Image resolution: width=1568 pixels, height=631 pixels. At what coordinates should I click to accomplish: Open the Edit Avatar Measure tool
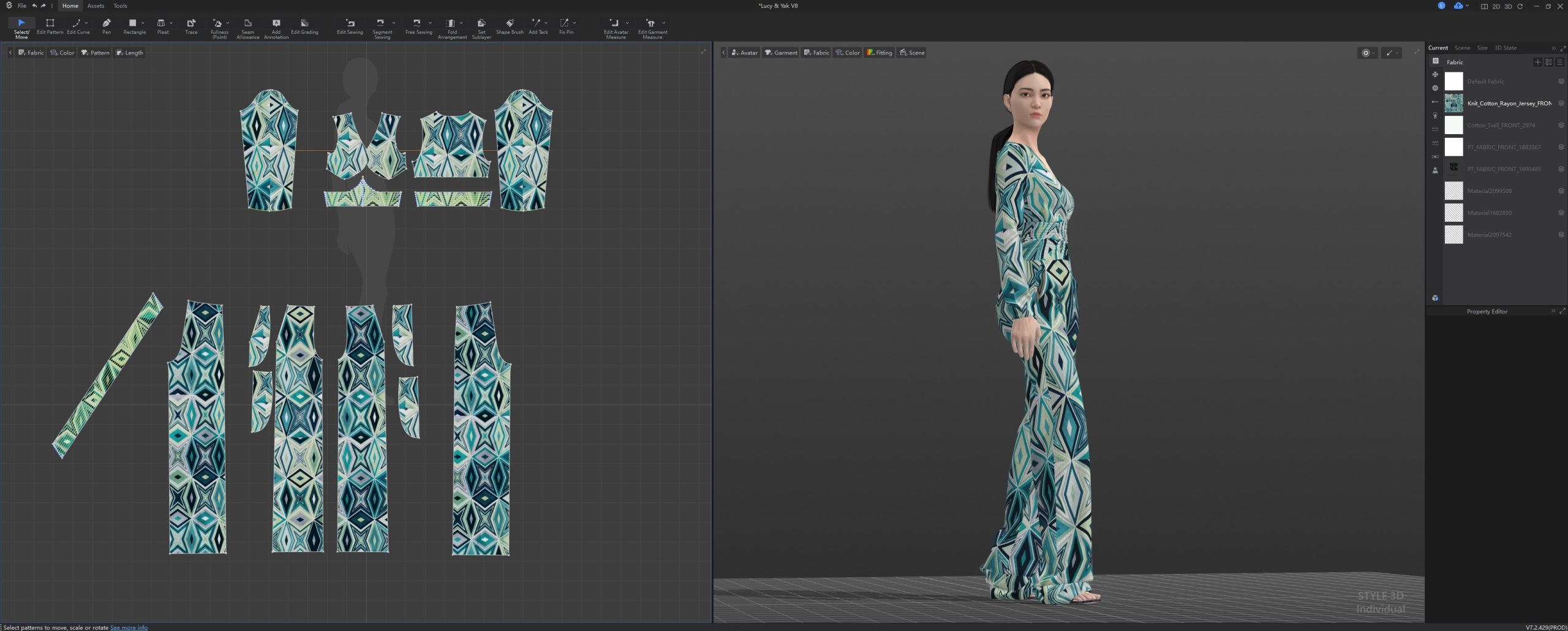(x=616, y=28)
